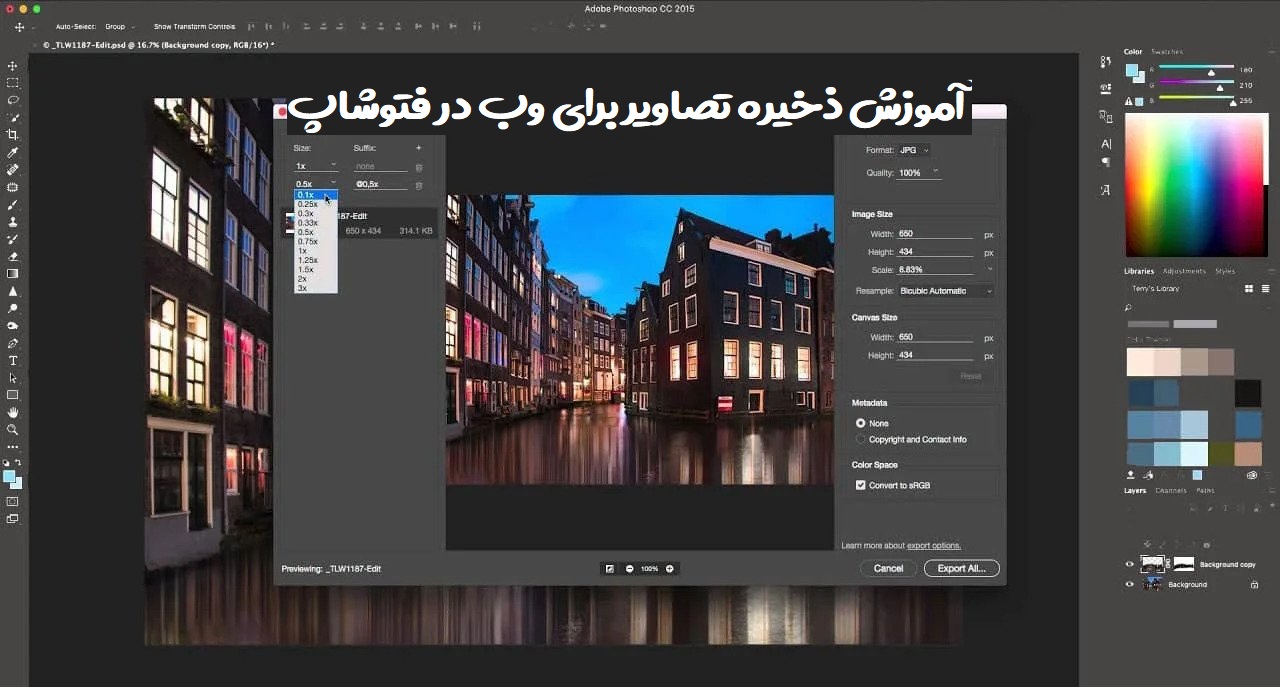
Task: Open the 1x size dropdown
Action: coord(316,166)
